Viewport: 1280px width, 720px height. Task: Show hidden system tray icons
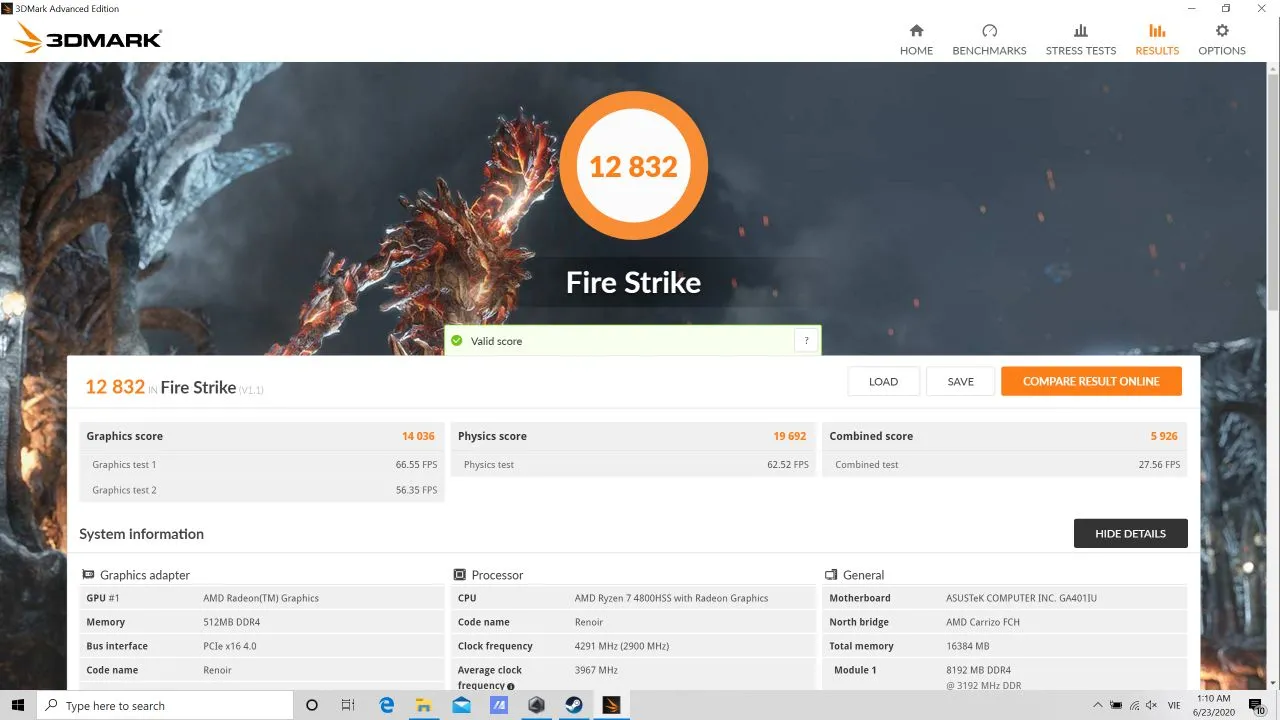[x=1099, y=705]
